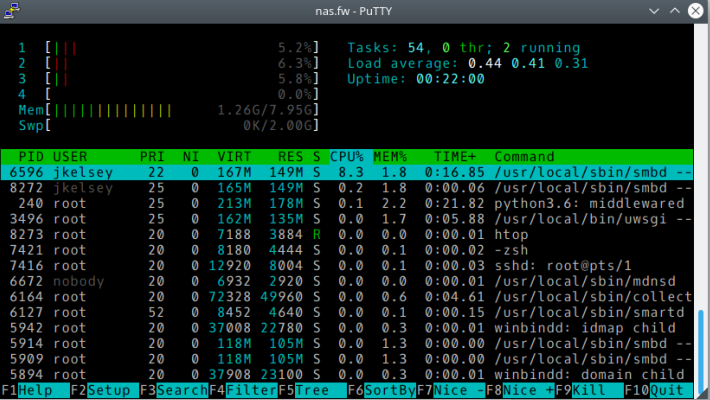Open F6 SortBy menu
Viewport: 710px width, 400px height.
[x=382, y=390]
